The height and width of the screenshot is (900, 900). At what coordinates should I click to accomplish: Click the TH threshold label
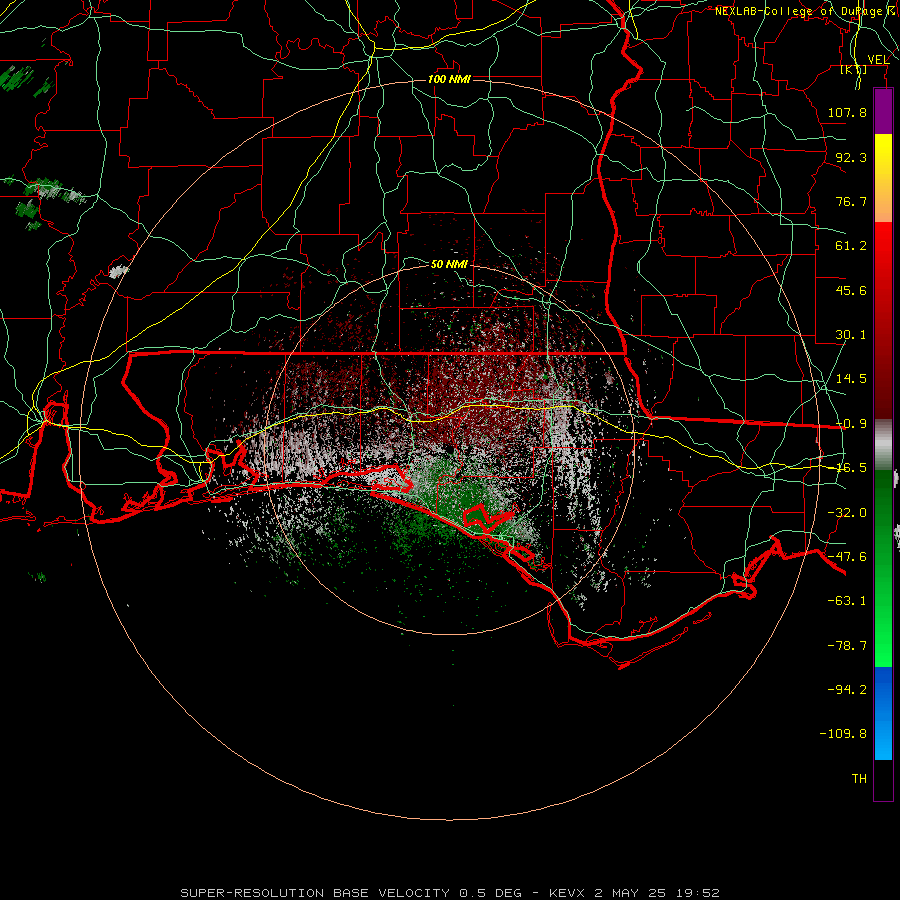click(x=859, y=779)
